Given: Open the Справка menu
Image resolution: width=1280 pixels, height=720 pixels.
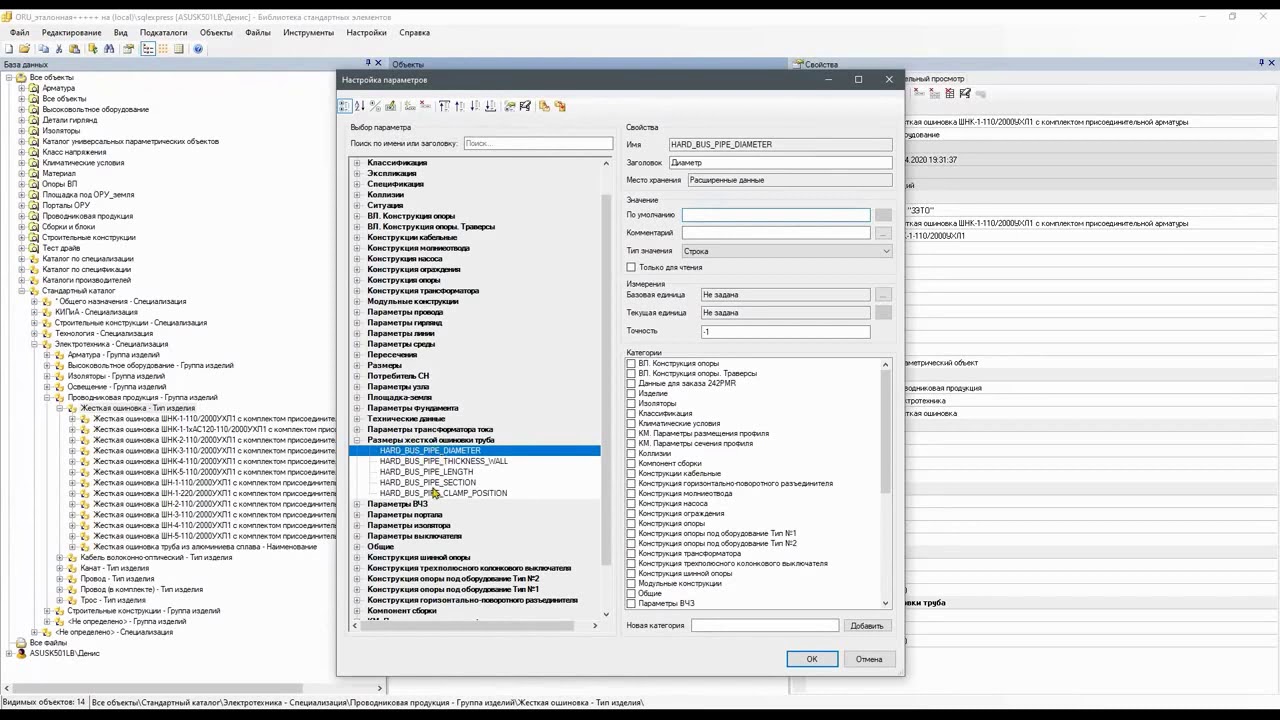Looking at the screenshot, I should click(x=415, y=32).
